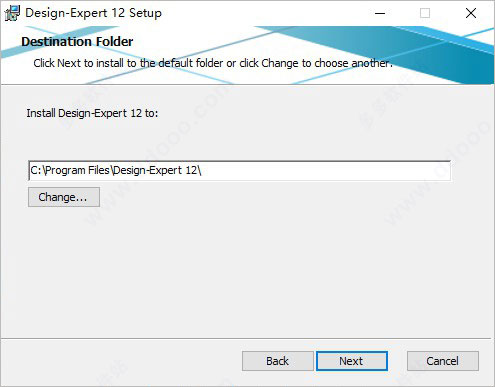Place the cursor after the path's trailing backslash

(202, 170)
